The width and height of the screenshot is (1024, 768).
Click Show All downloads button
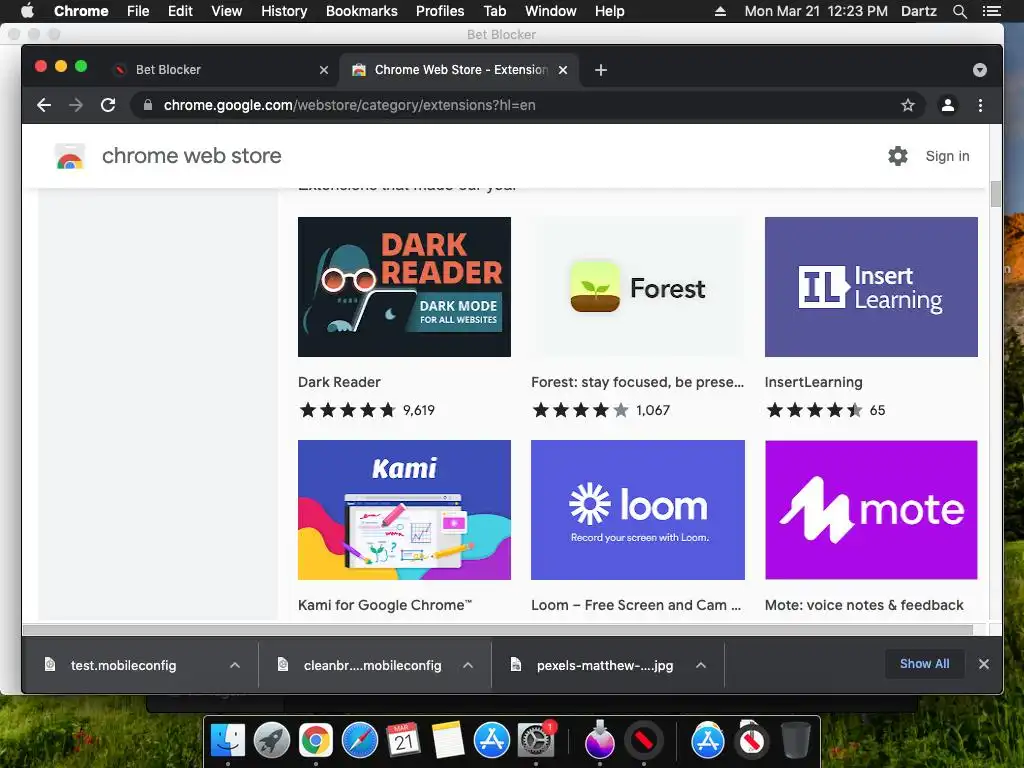[x=924, y=664]
